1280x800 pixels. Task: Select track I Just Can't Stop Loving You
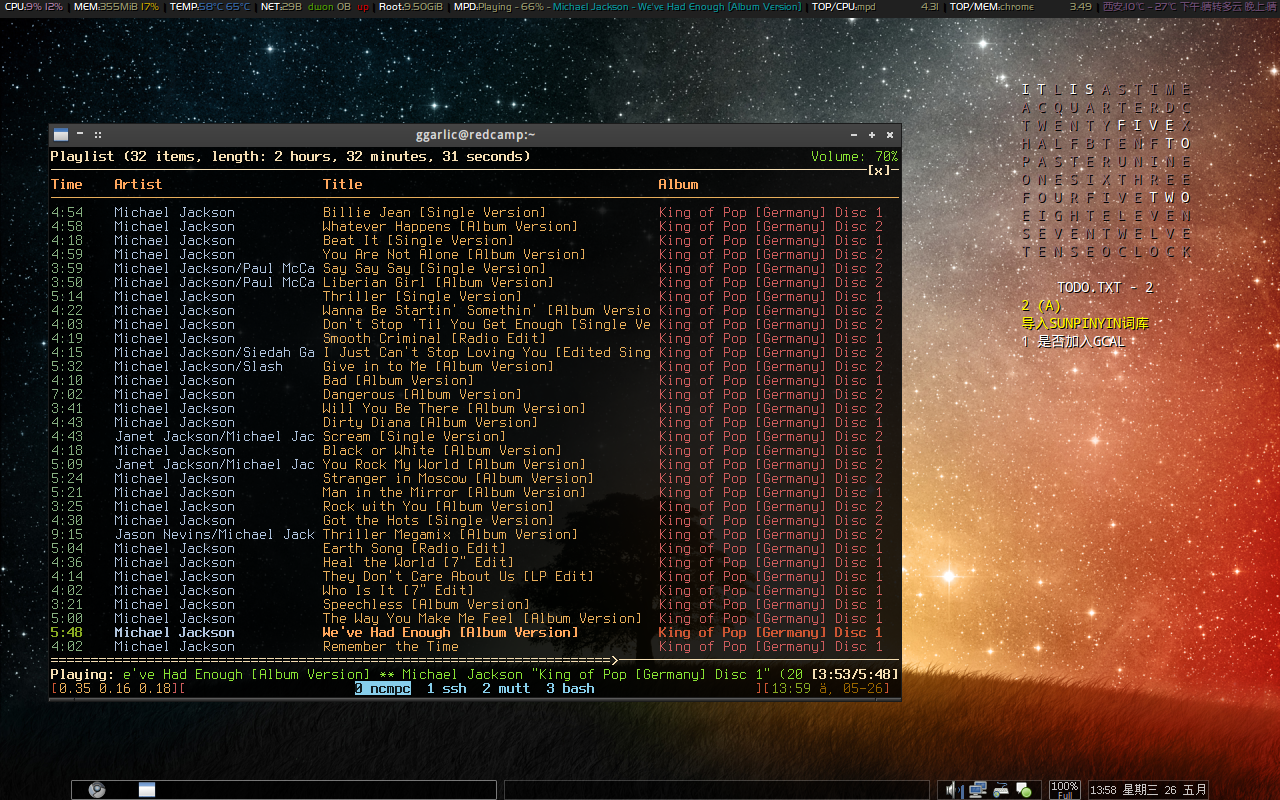(x=486, y=352)
